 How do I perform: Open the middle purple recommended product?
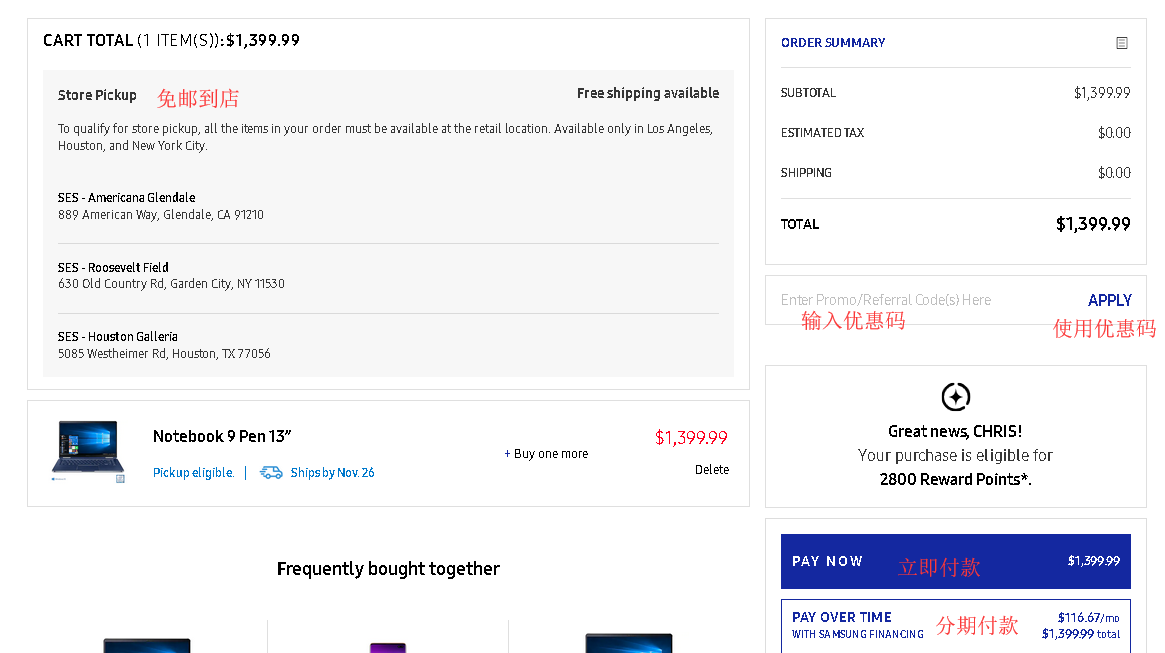pos(387,646)
